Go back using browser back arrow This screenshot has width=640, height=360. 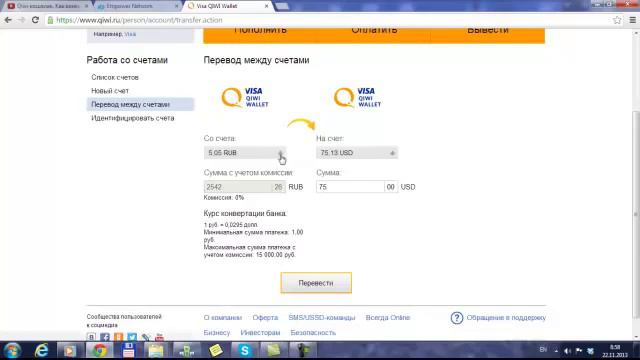coord(8,20)
